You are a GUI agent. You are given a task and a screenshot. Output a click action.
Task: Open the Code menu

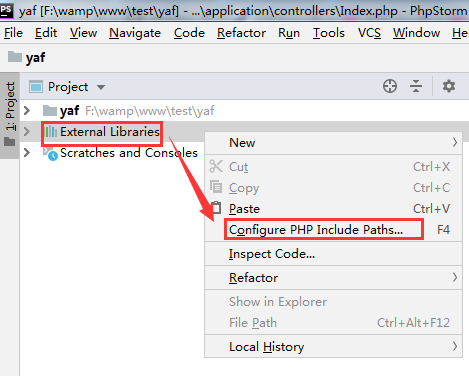coord(189,33)
